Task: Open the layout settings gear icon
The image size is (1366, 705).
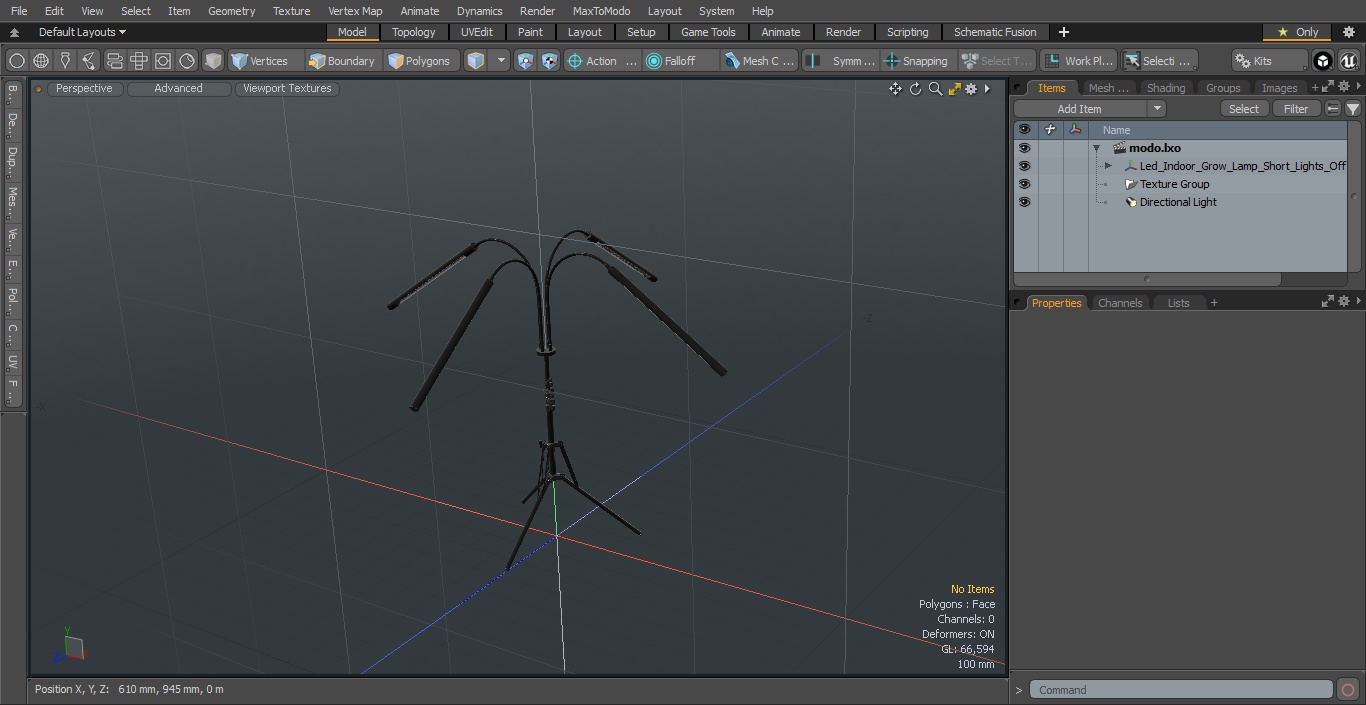Action: (1348, 32)
